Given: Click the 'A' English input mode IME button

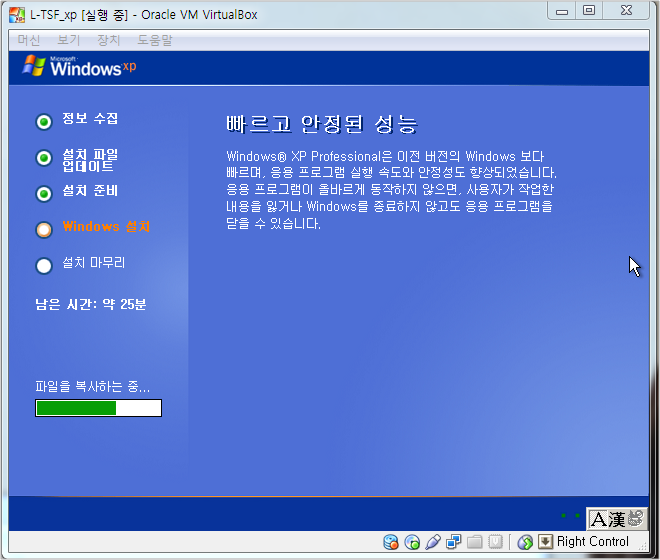Looking at the screenshot, I should click(x=598, y=520).
